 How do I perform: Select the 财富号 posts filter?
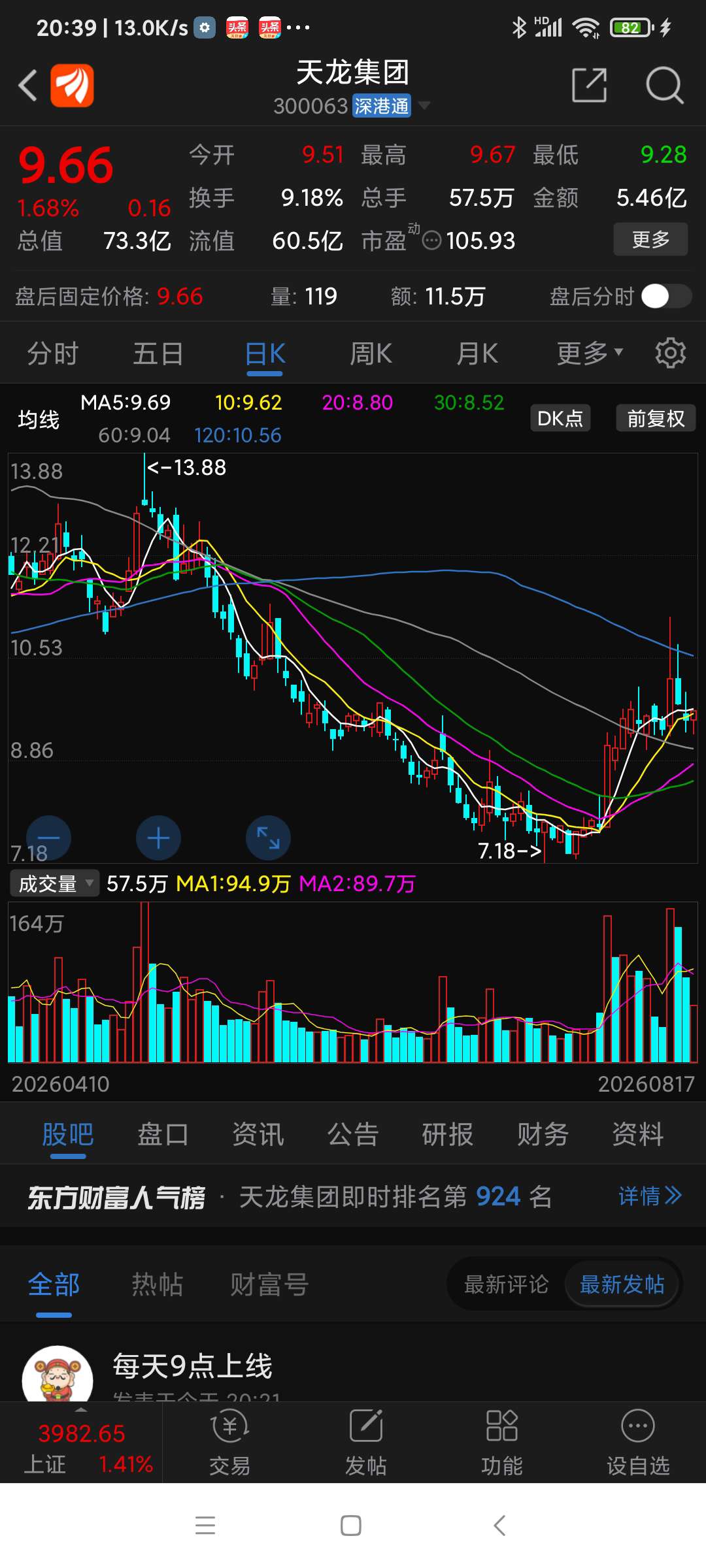(269, 1284)
